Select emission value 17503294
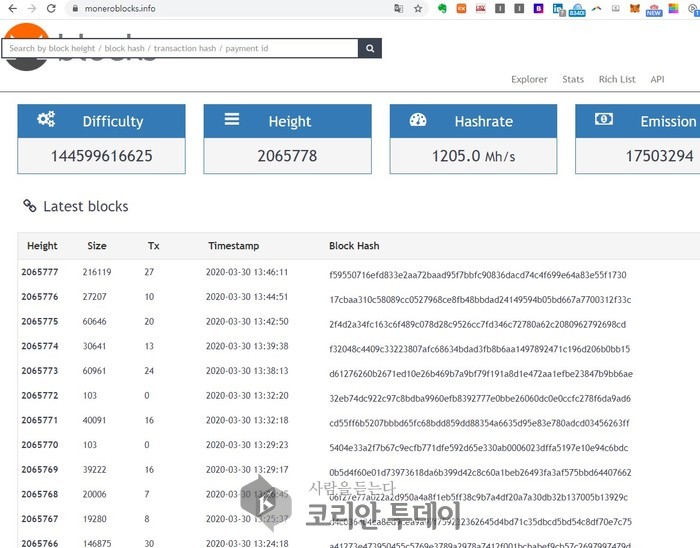700x548 pixels. [659, 156]
